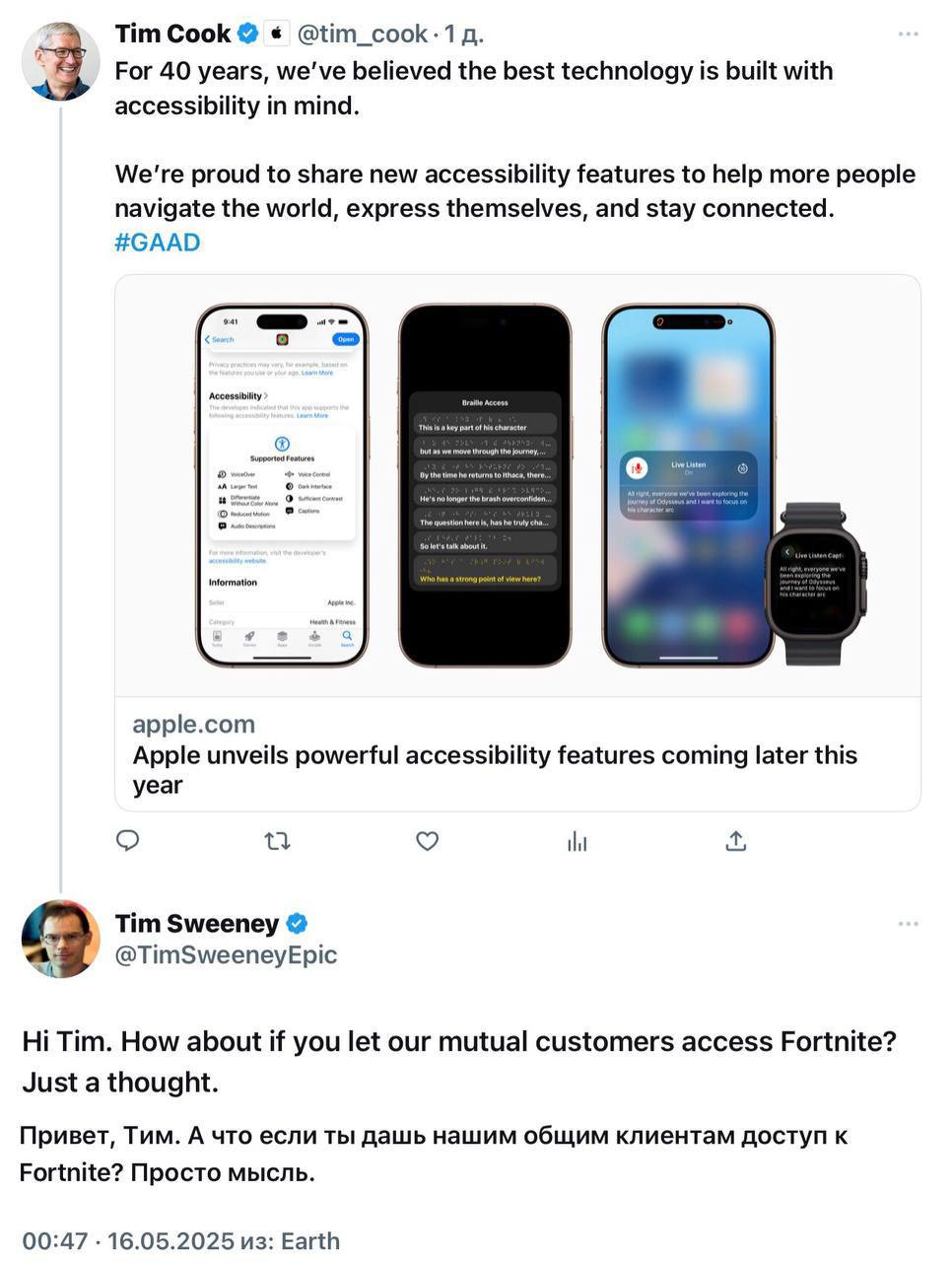
Task: View analytics for Tim Cook's tweet
Action: [x=577, y=841]
